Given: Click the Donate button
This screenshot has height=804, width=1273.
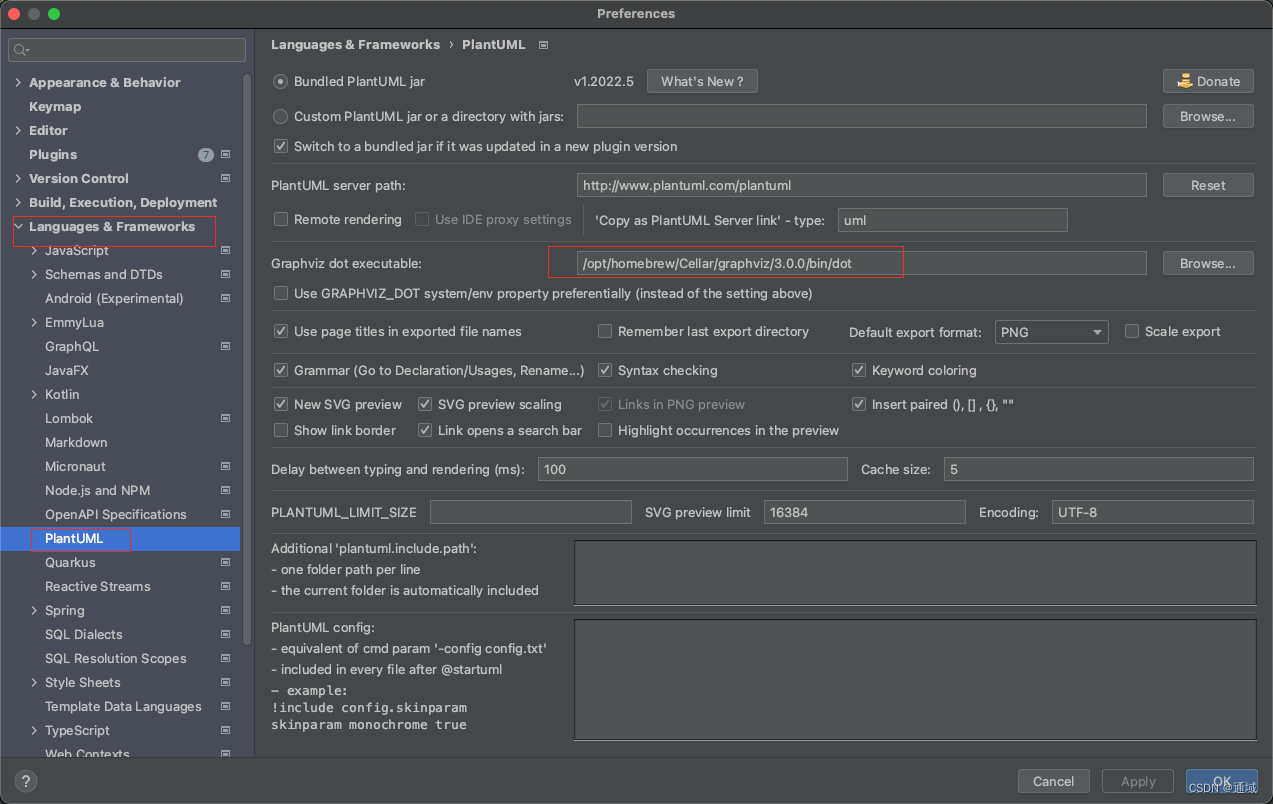Looking at the screenshot, I should (1208, 81).
